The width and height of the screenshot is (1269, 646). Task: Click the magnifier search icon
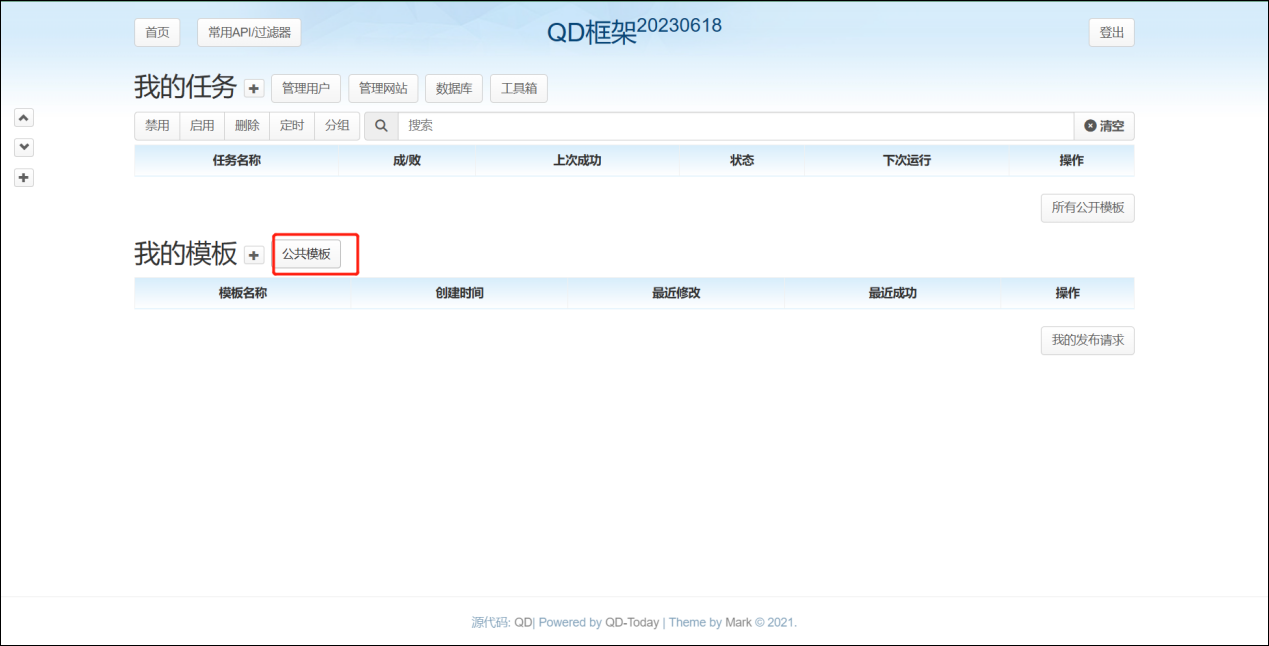381,126
